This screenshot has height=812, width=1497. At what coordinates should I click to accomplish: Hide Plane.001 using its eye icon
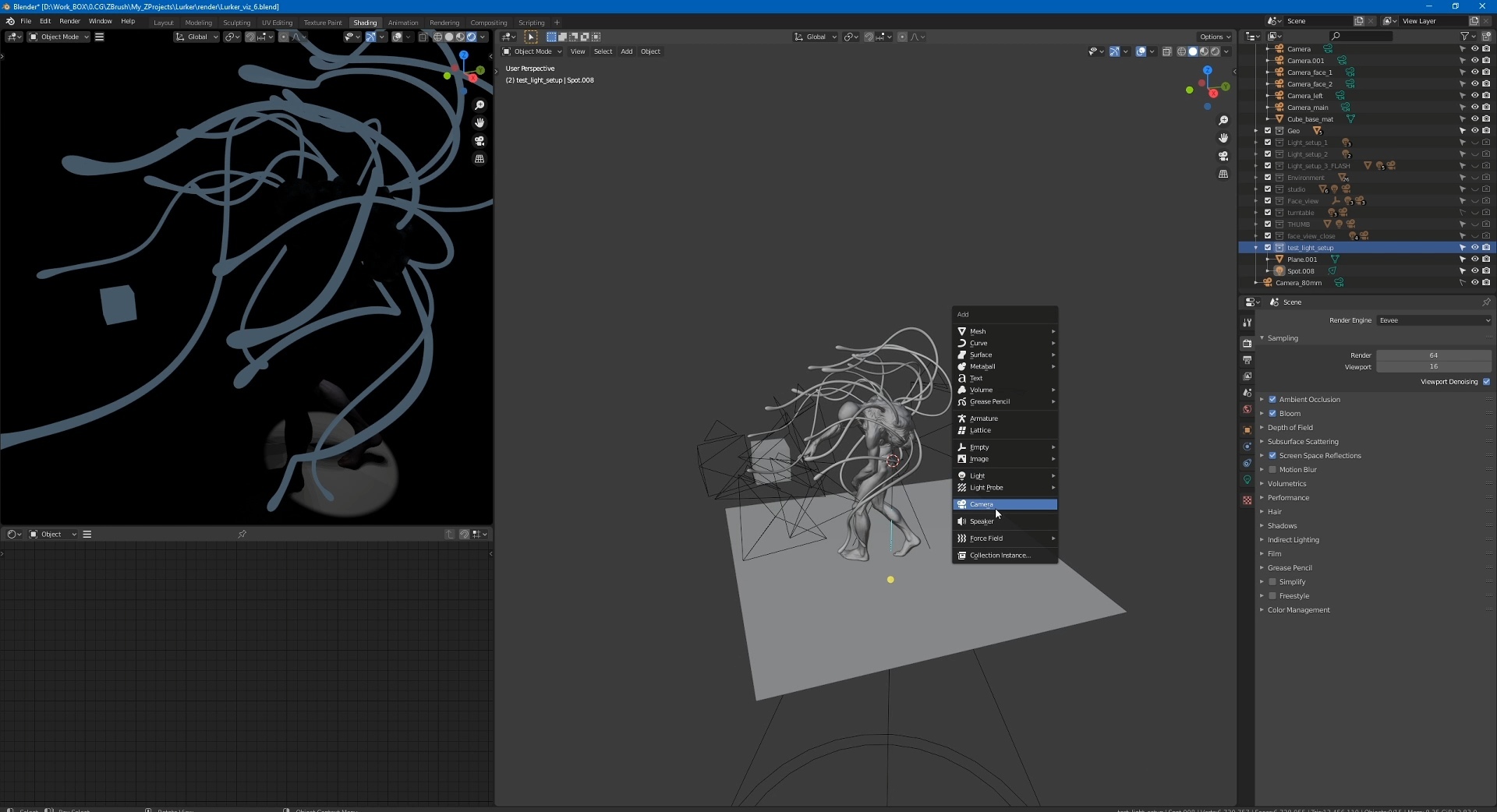point(1474,259)
